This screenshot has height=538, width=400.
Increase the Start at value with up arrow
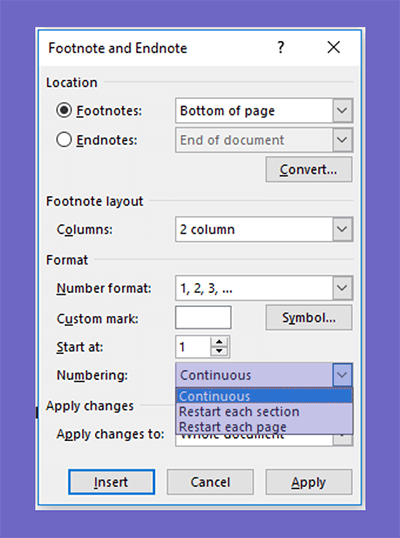pyautogui.click(x=219, y=342)
